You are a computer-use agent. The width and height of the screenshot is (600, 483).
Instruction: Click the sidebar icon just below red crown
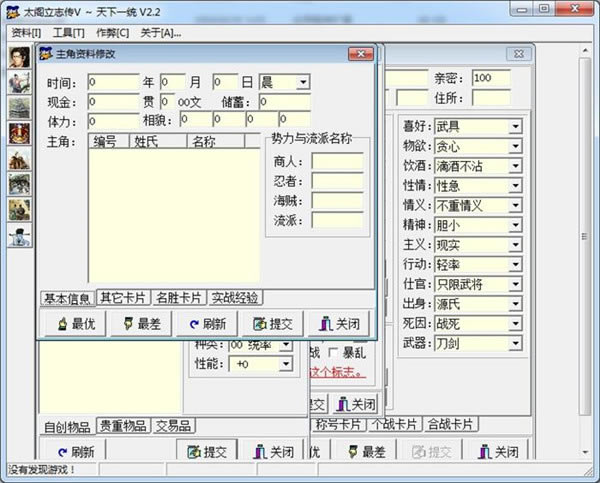click(x=19, y=159)
